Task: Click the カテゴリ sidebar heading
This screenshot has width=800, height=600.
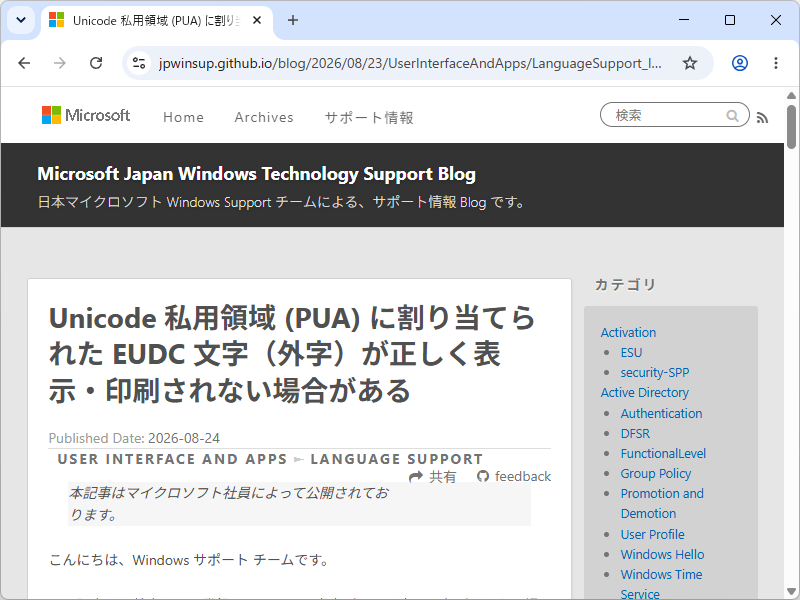Action: [x=625, y=285]
